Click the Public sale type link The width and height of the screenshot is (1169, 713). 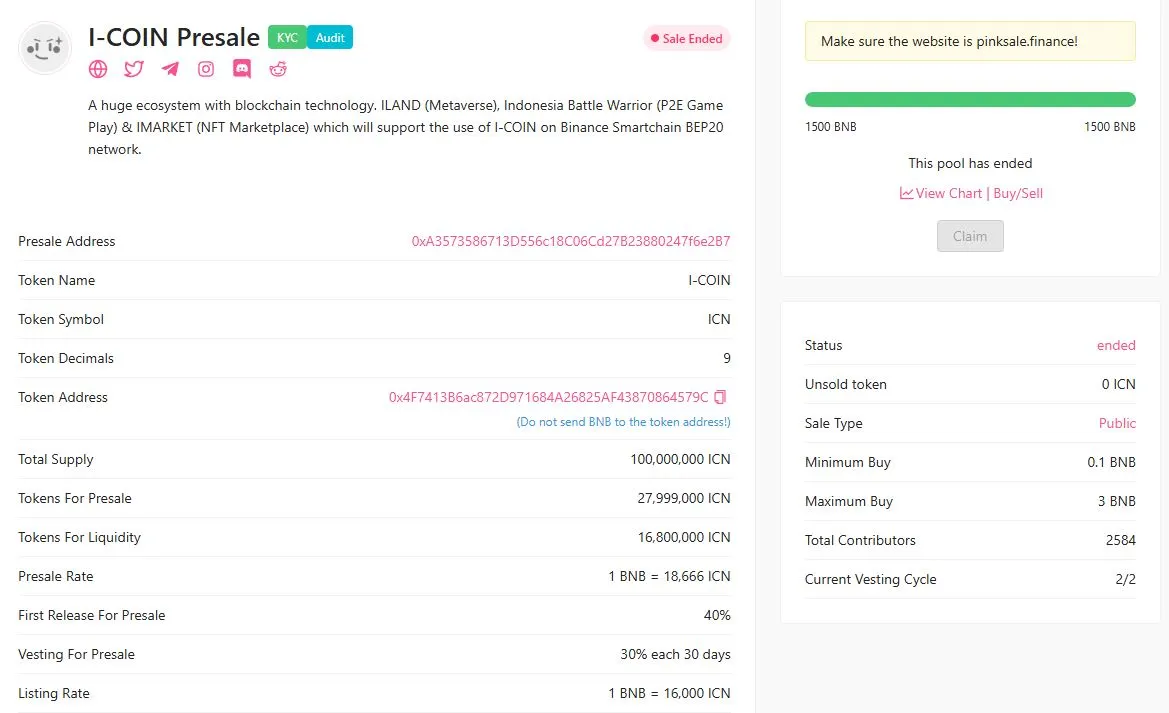tap(1117, 423)
